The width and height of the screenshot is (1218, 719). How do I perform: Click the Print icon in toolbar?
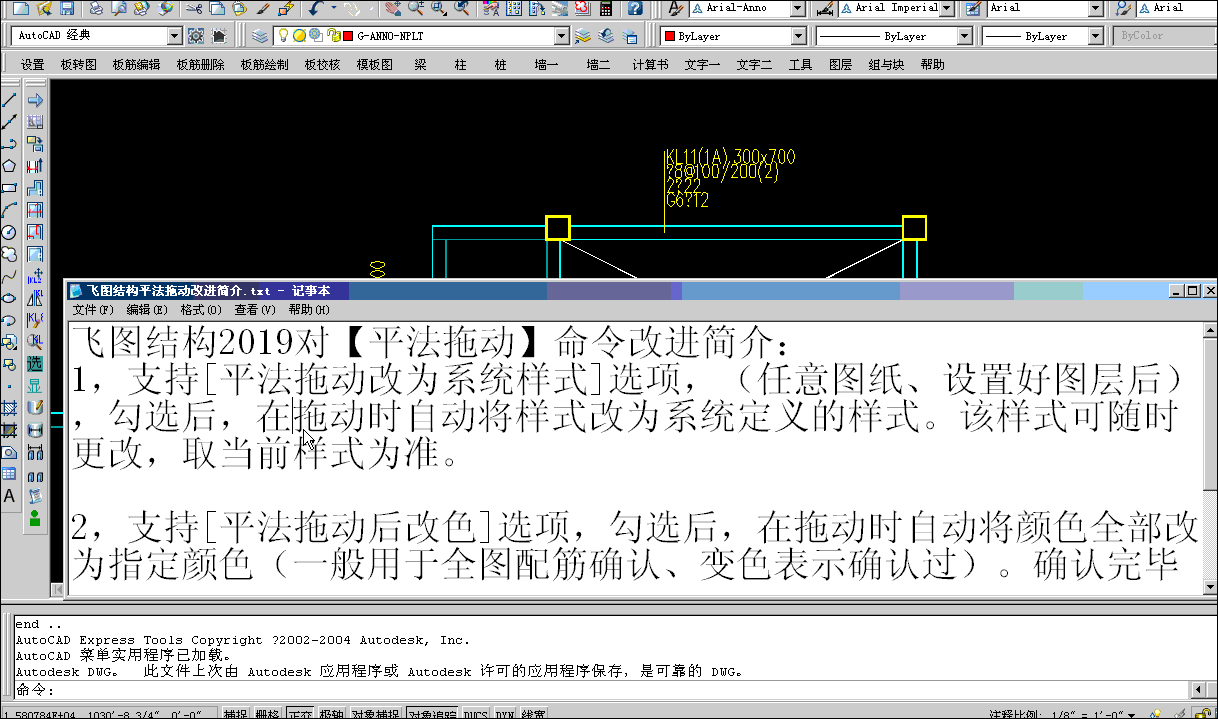[x=96, y=8]
